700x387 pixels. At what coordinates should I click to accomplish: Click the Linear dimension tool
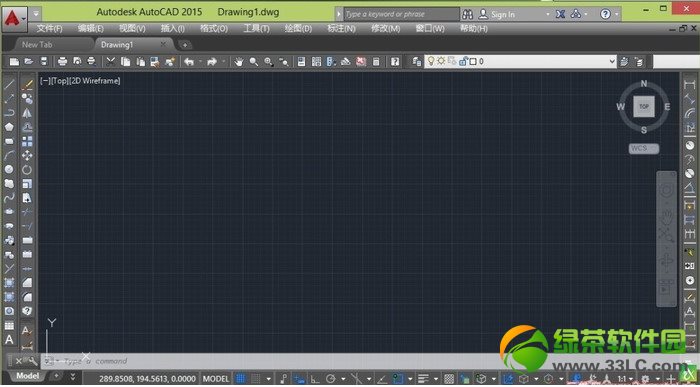tap(690, 85)
